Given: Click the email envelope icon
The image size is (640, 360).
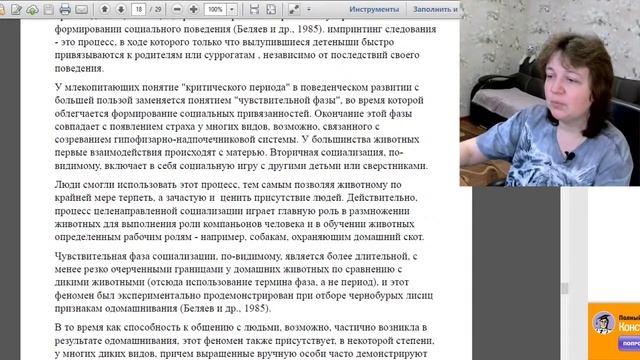Looking at the screenshot, I should click(x=82, y=9).
